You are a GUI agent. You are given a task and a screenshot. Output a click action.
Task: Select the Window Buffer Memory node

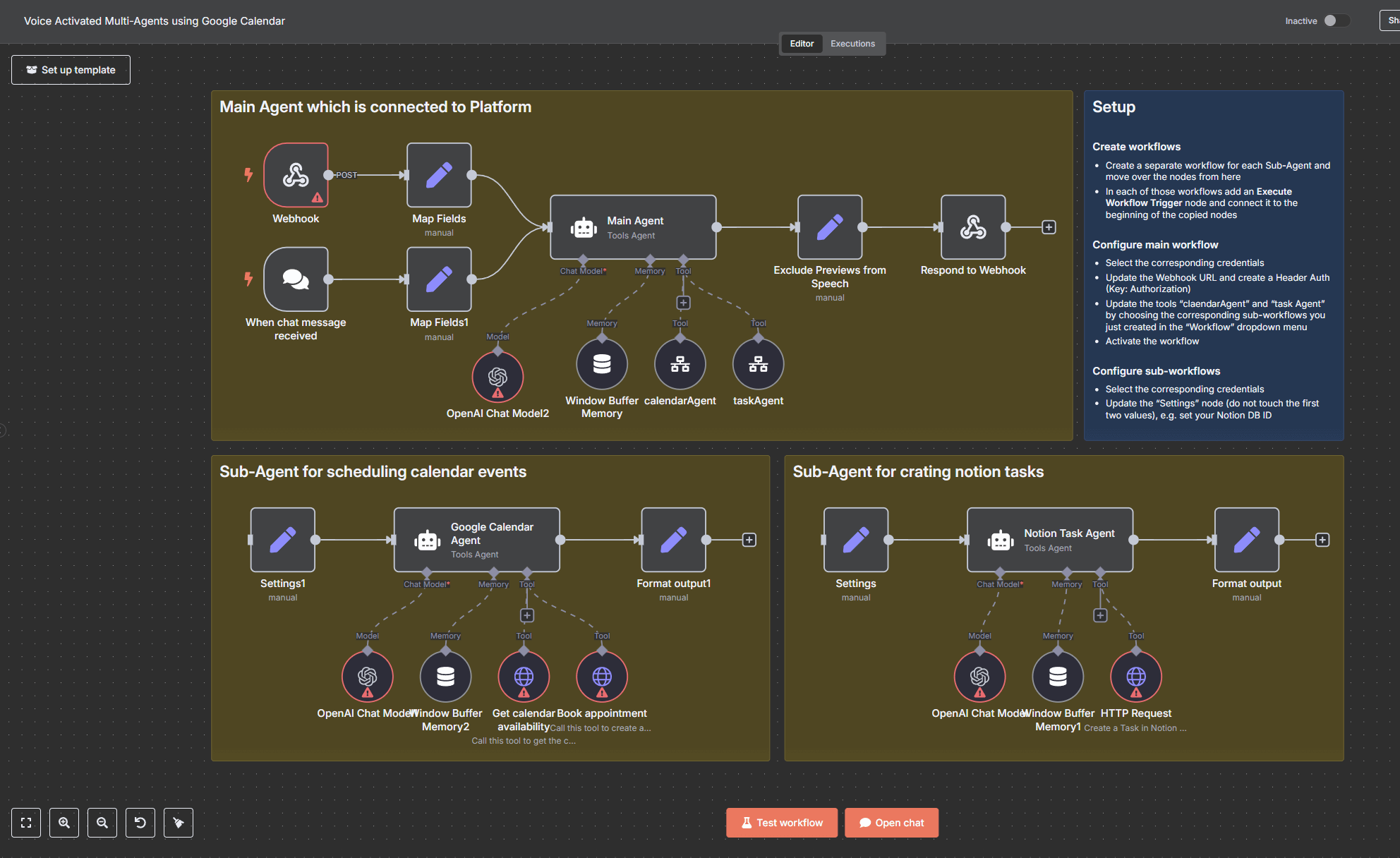602,364
